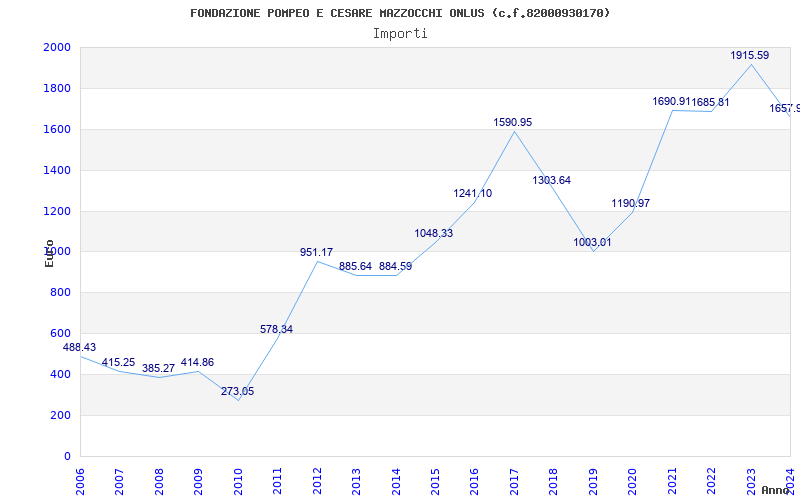The image size is (800, 500).
Task: Click the 1303.64 data label for 2018
Action: pyautogui.click(x=552, y=180)
